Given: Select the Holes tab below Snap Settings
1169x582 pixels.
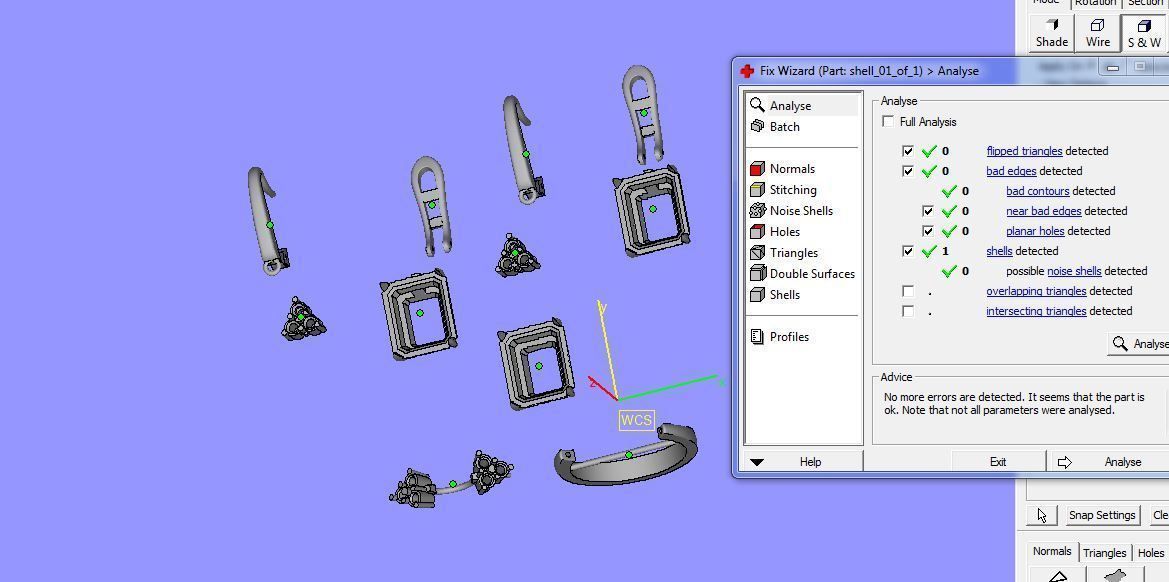Looking at the screenshot, I should click(1150, 553).
